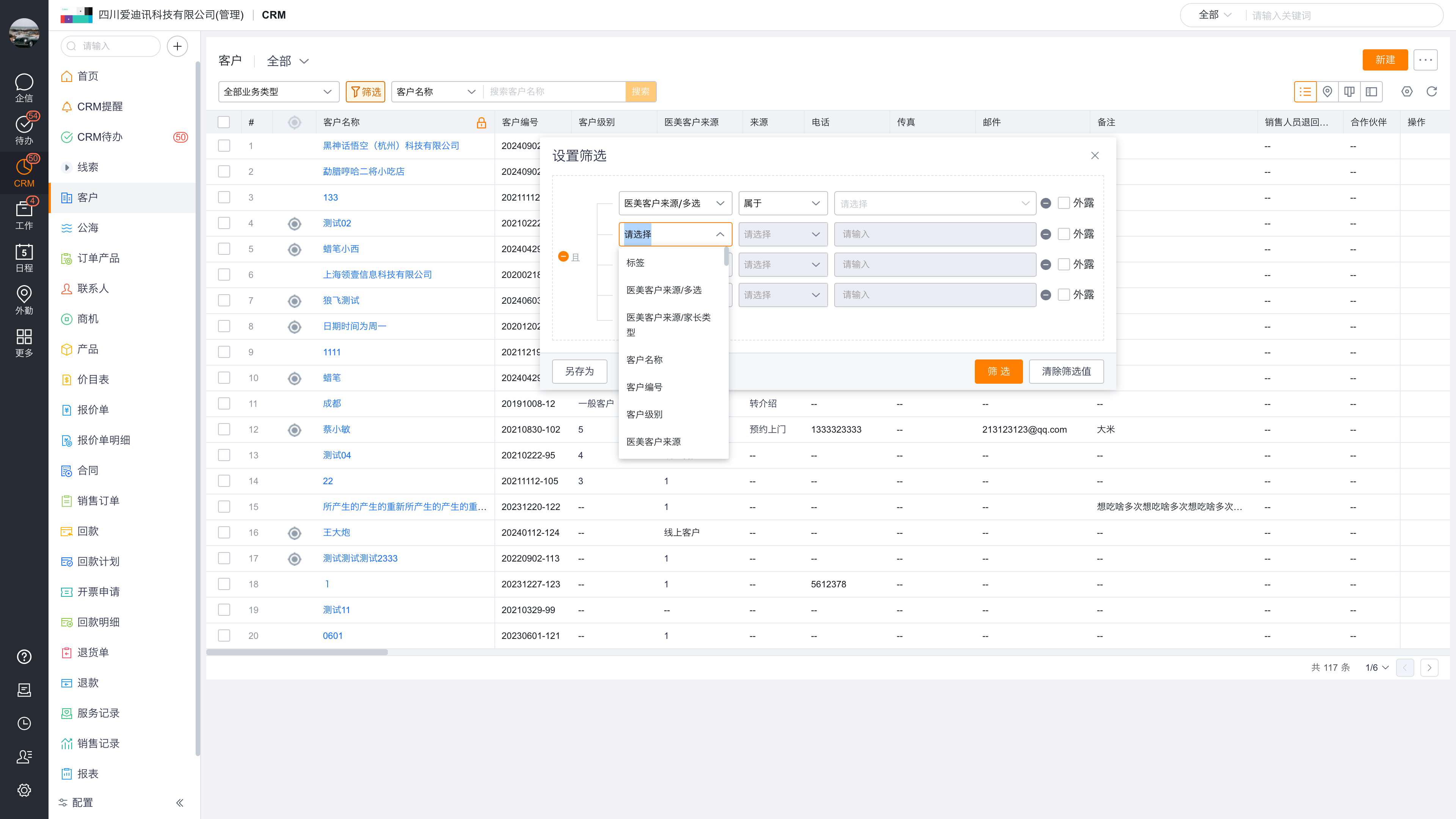
Task: Open the 工作 work icon
Action: point(24,215)
